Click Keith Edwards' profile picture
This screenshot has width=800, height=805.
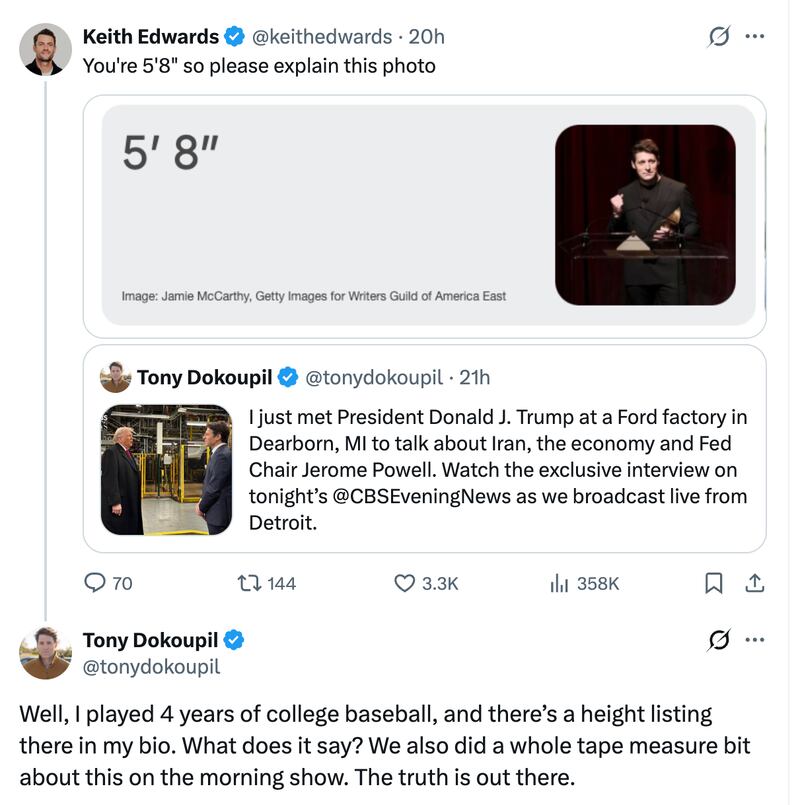40,38
